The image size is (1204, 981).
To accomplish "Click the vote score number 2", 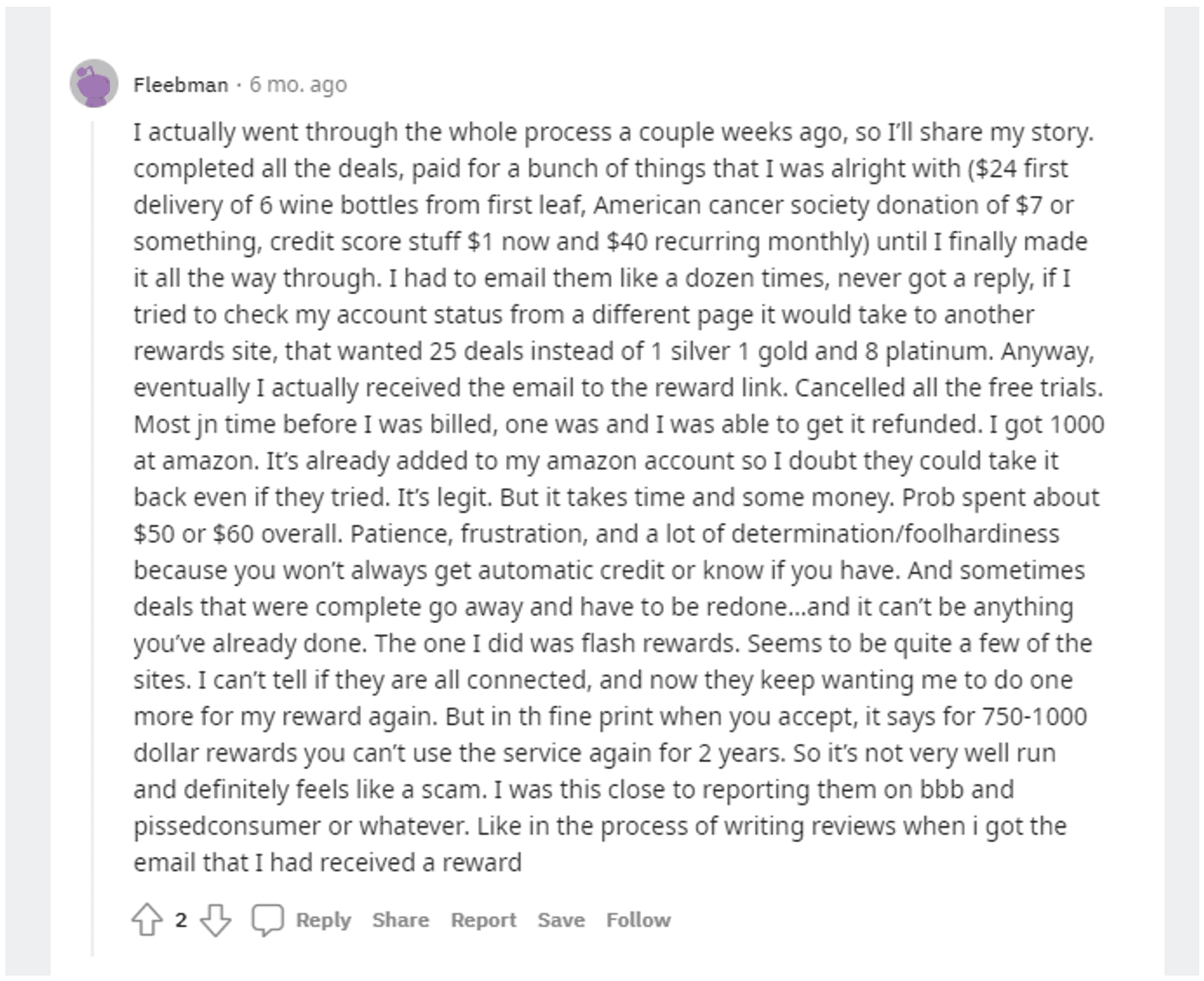I will pyautogui.click(x=181, y=920).
